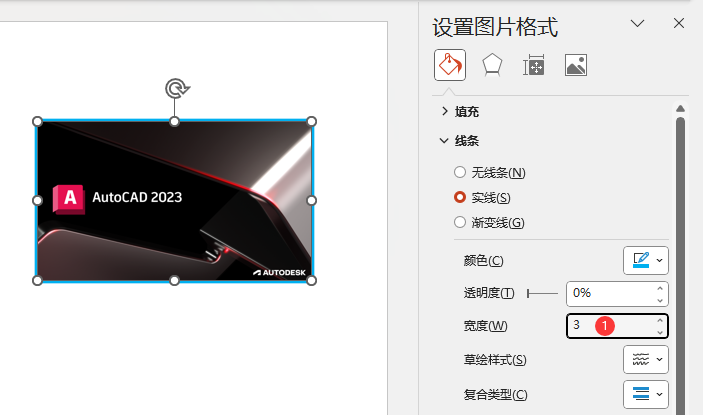This screenshot has width=703, height=415.
Task: Decrease 透明度 value with down arrow
Action: (x=660, y=300)
